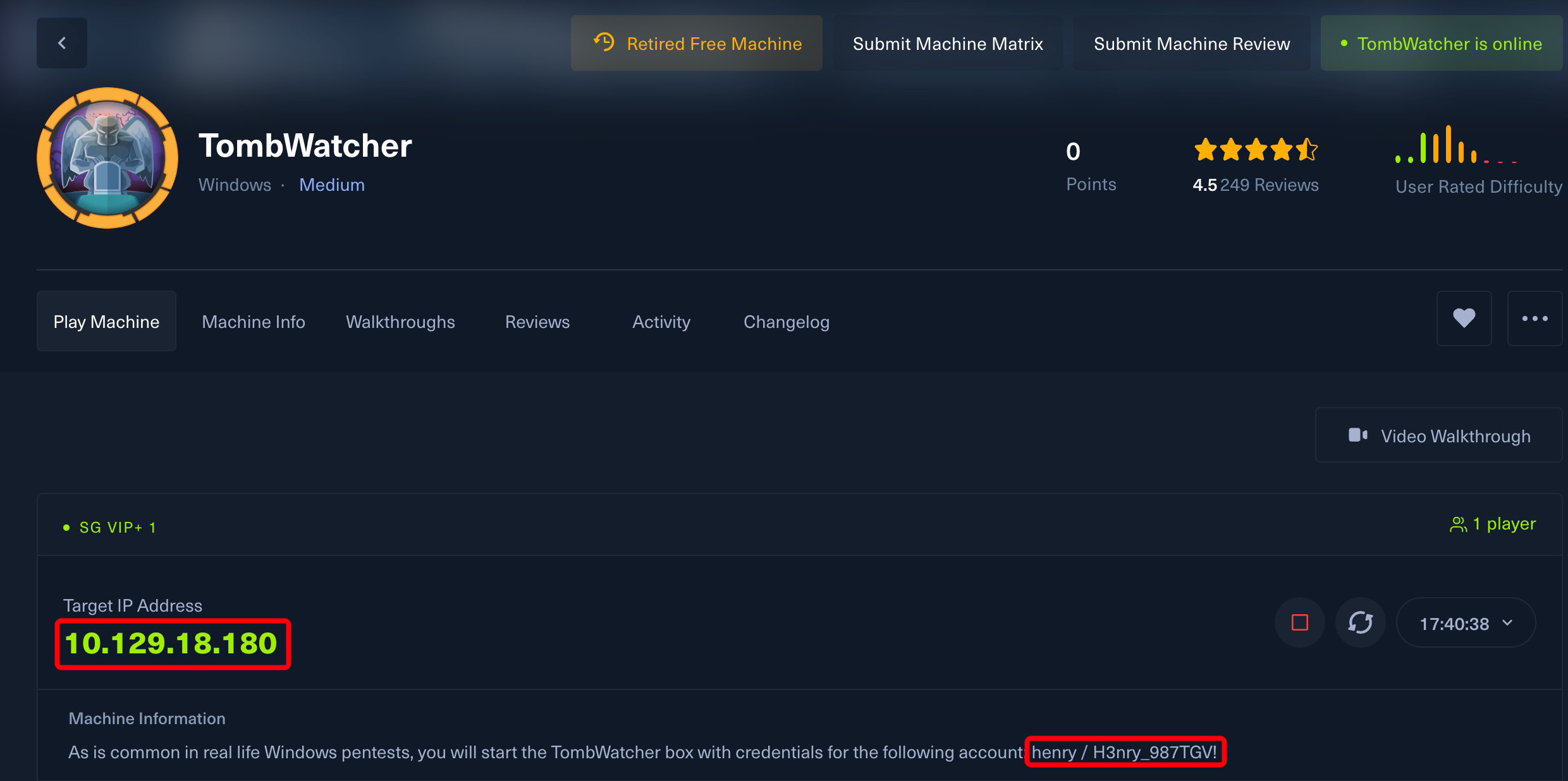Click the target IP address 10.129.18.180
The height and width of the screenshot is (781, 1568).
(x=171, y=644)
